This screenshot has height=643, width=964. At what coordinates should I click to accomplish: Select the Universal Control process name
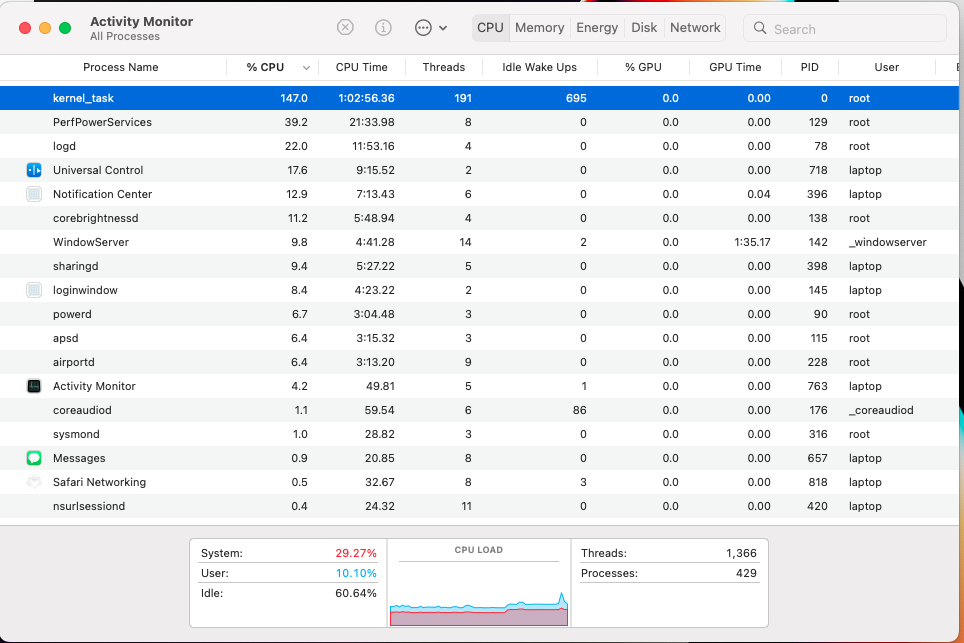point(98,170)
